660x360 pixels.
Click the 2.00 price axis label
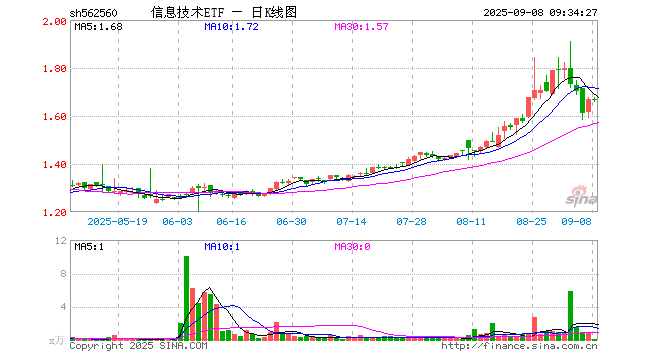click(x=54, y=21)
